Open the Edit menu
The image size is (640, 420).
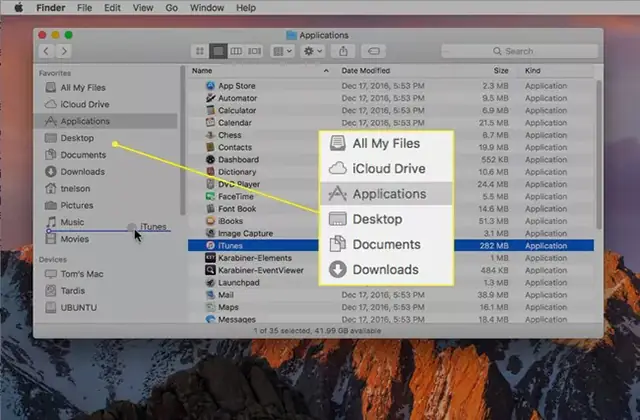click(112, 8)
